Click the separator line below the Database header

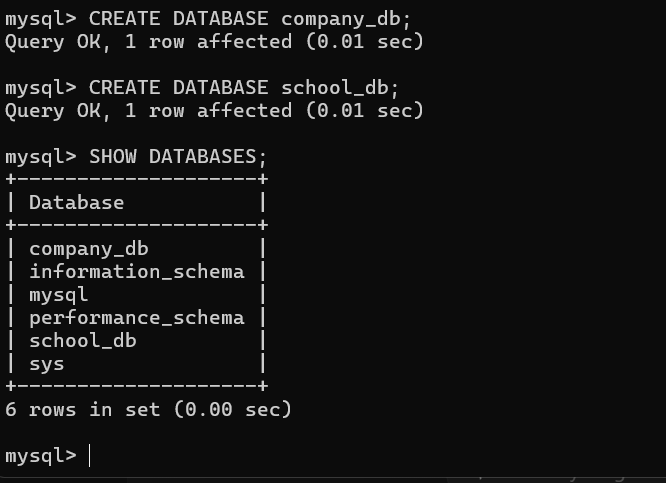coord(136,225)
